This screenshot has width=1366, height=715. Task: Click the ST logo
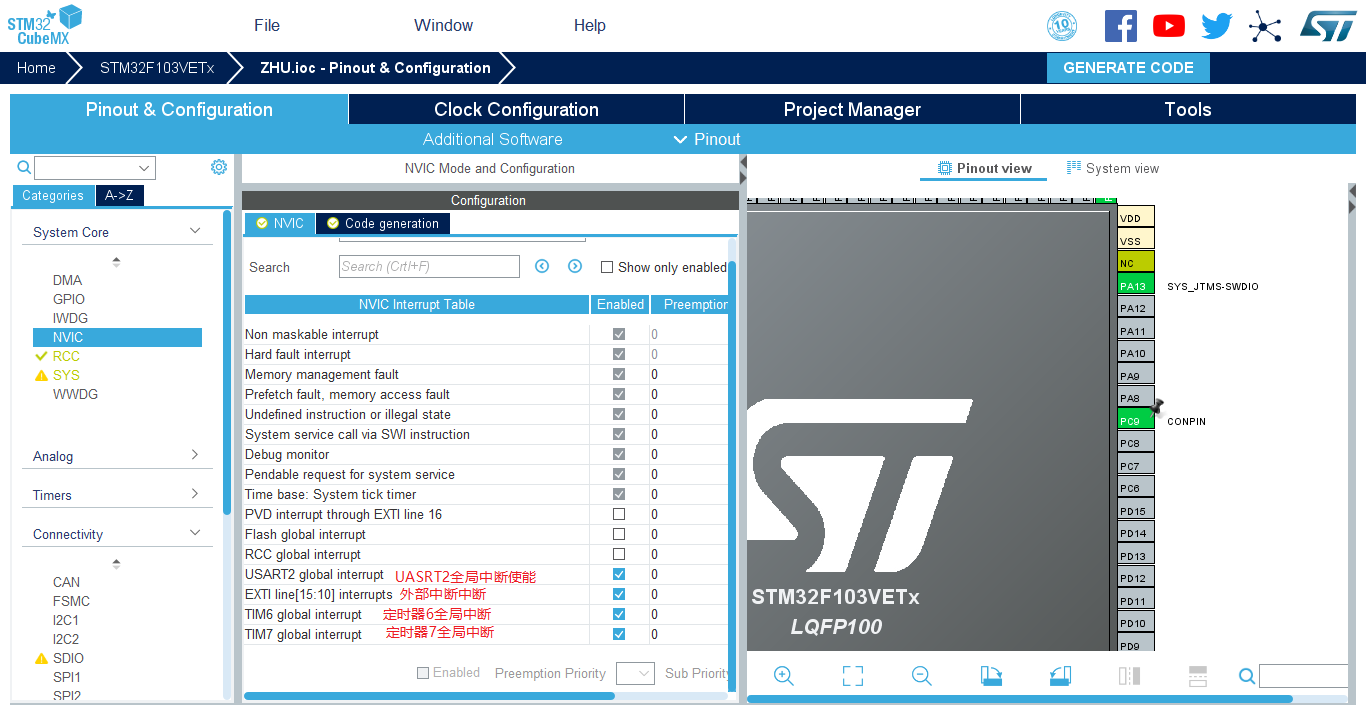point(1328,26)
